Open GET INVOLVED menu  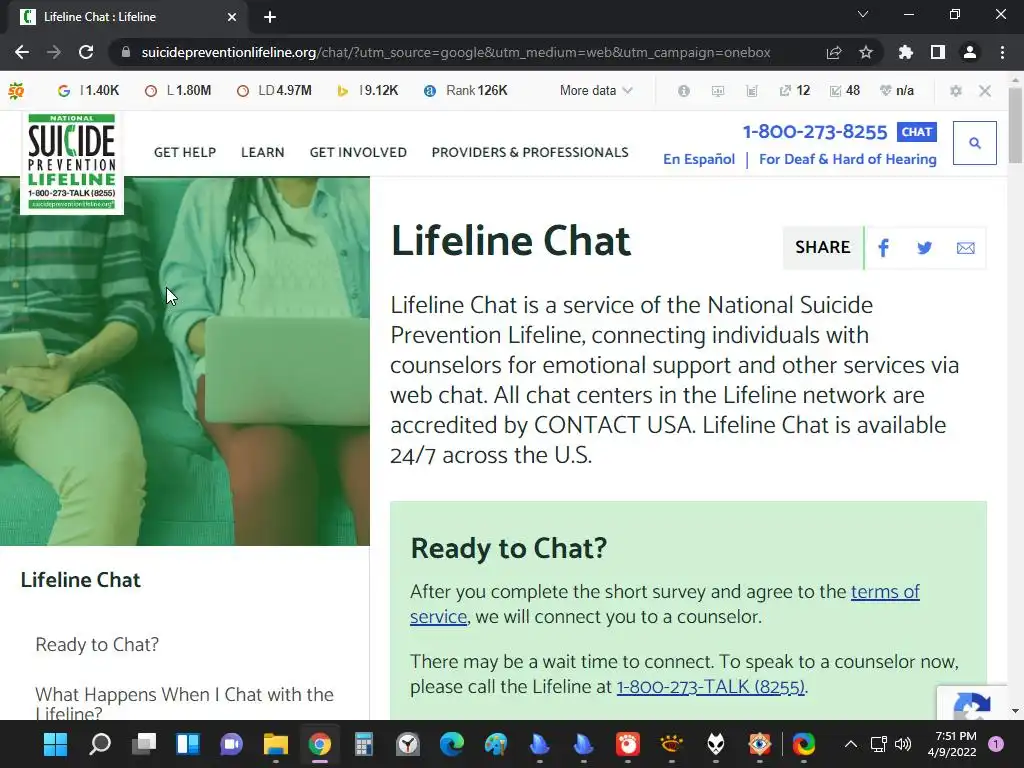click(x=358, y=152)
